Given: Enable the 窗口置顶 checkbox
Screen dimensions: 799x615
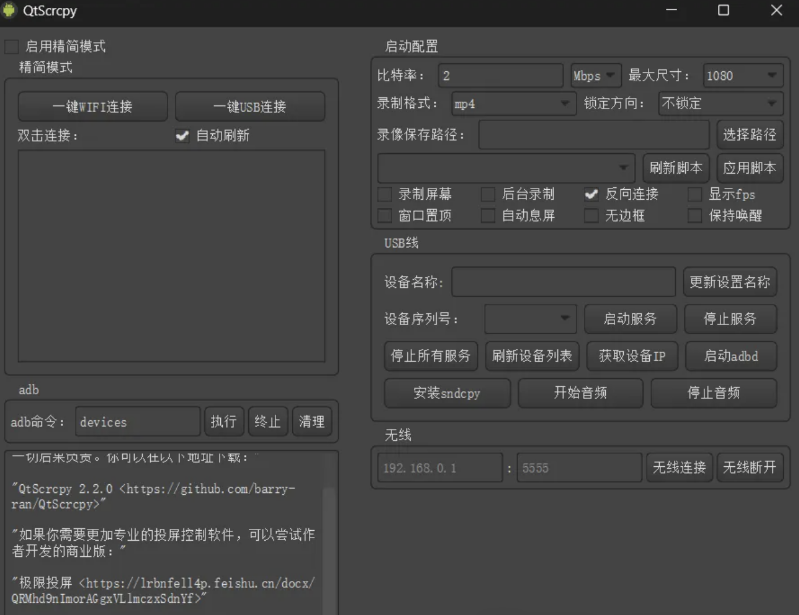Looking at the screenshot, I should (x=385, y=216).
